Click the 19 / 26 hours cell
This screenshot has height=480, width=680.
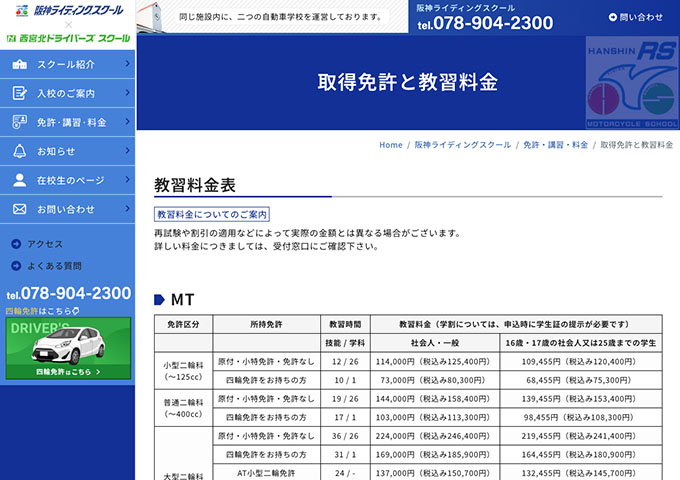tap(345, 399)
